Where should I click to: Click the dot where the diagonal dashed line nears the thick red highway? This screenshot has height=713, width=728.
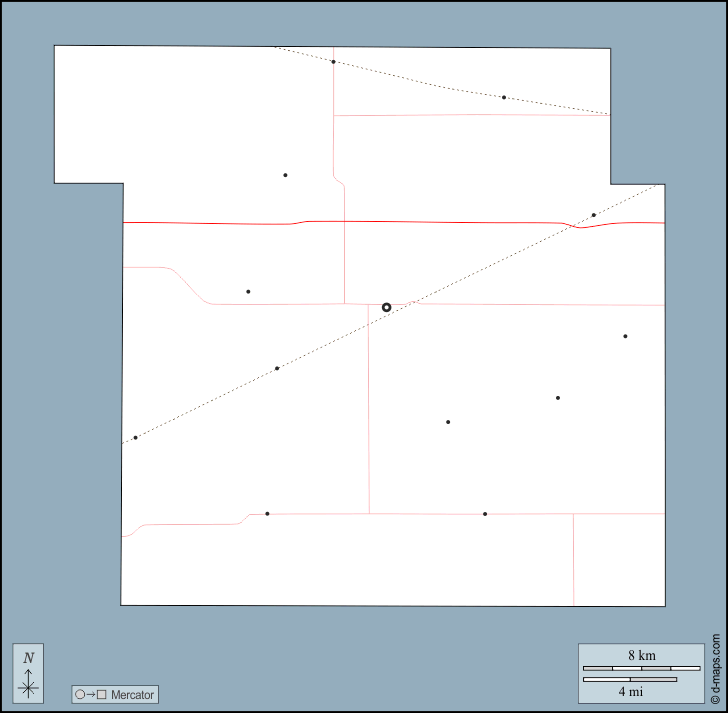(594, 215)
